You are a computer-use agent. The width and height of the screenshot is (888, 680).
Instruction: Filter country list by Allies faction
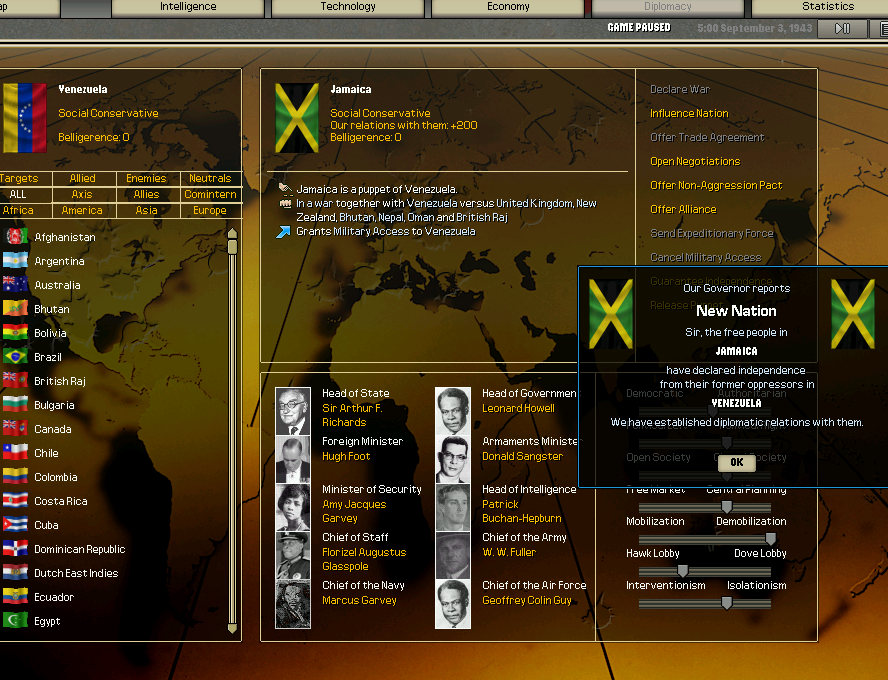(x=146, y=194)
